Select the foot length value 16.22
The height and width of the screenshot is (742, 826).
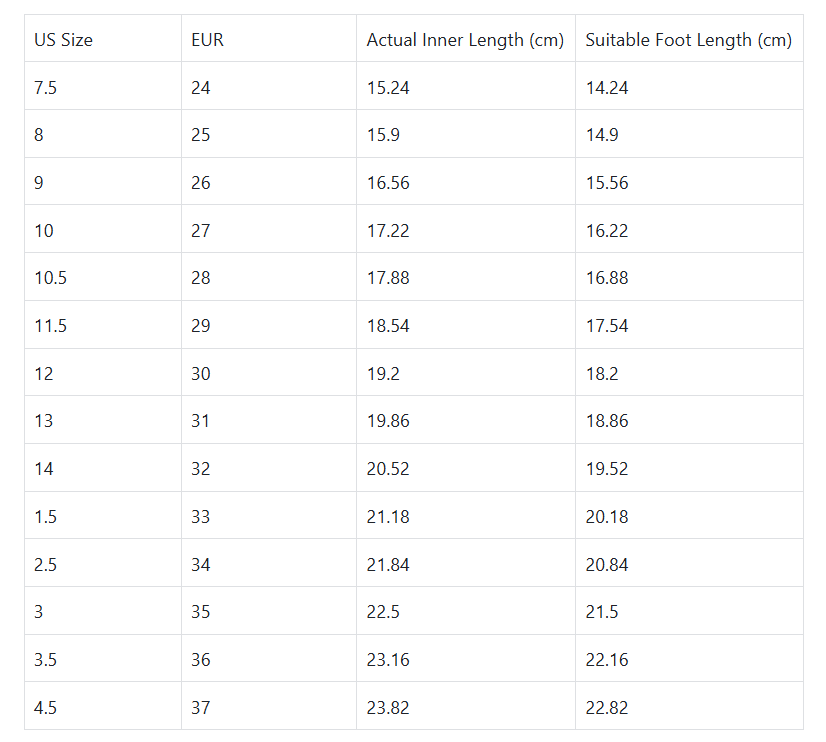[x=607, y=231]
